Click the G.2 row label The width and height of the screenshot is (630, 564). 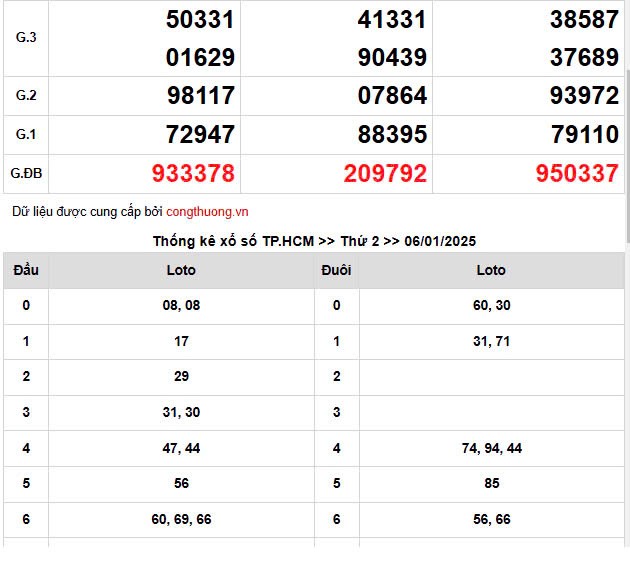pos(26,96)
